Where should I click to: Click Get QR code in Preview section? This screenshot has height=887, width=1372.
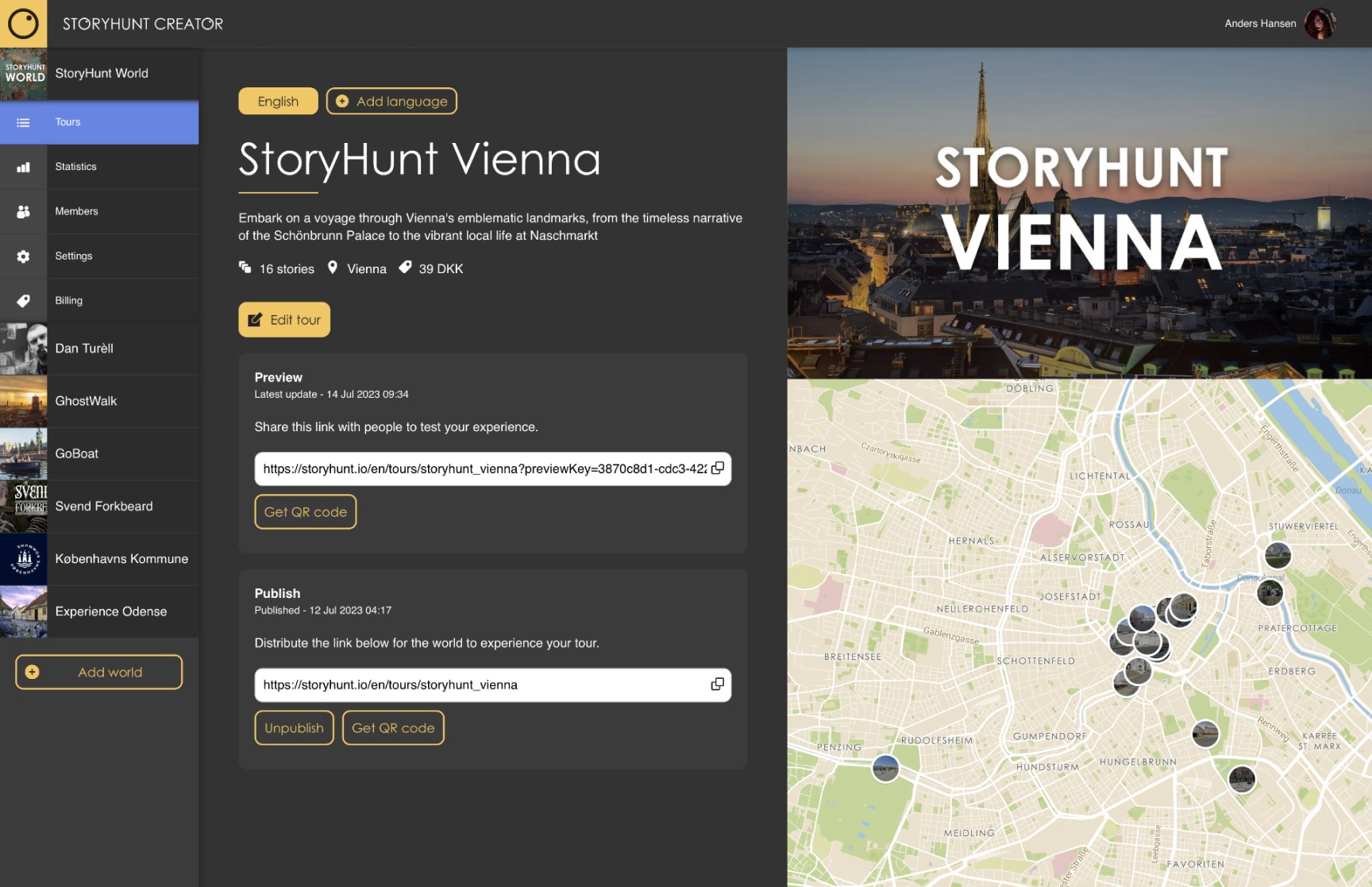(x=306, y=512)
